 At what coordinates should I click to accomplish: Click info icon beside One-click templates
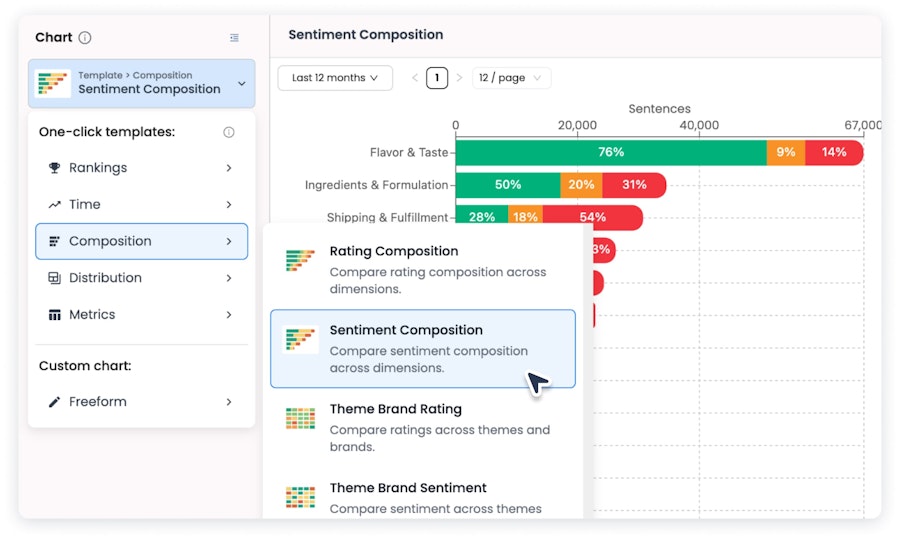coord(228,133)
